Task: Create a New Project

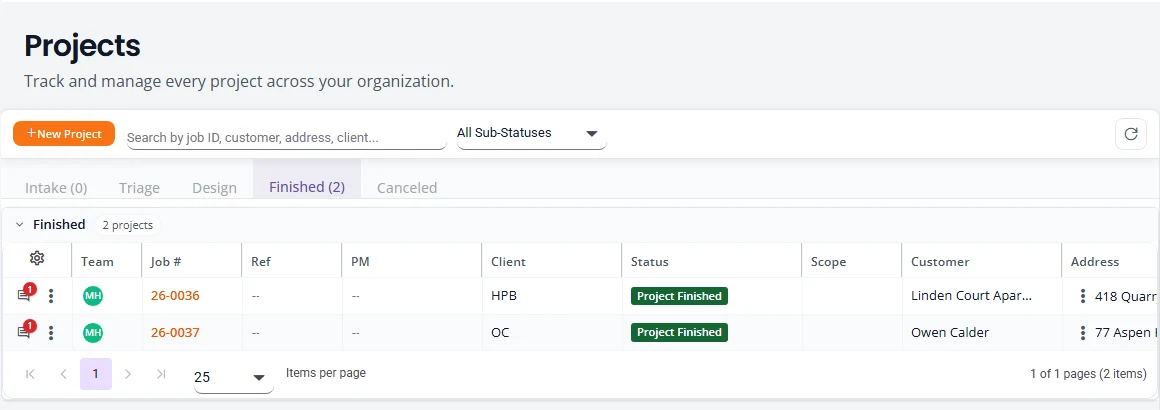Action: tap(64, 133)
